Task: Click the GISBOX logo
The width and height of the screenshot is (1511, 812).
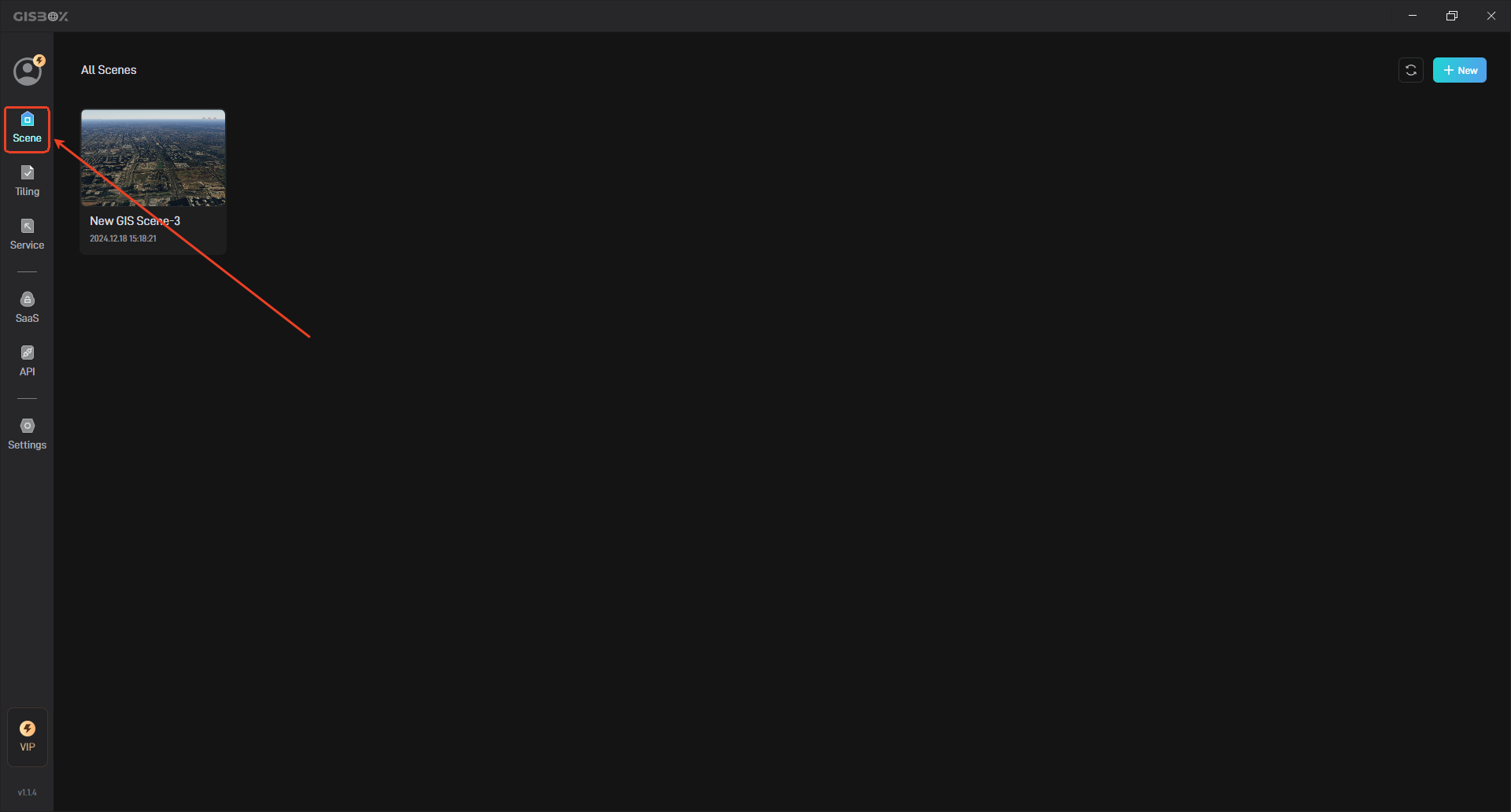Action: coord(41,17)
